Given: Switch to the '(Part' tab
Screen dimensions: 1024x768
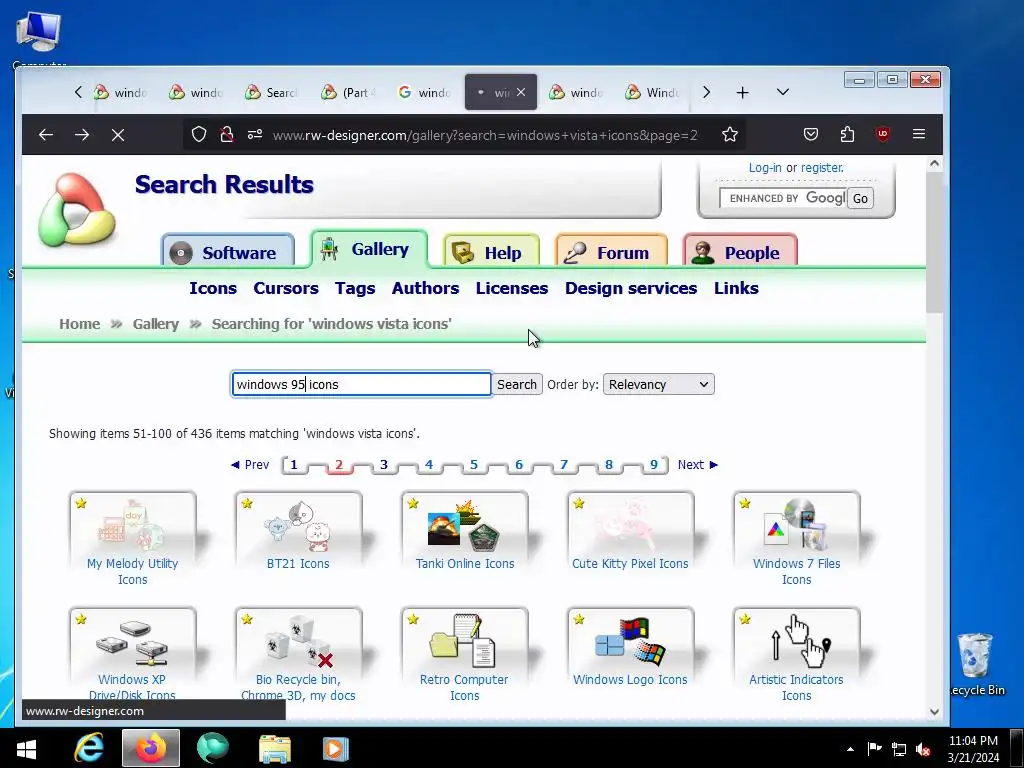Looking at the screenshot, I should point(349,93).
